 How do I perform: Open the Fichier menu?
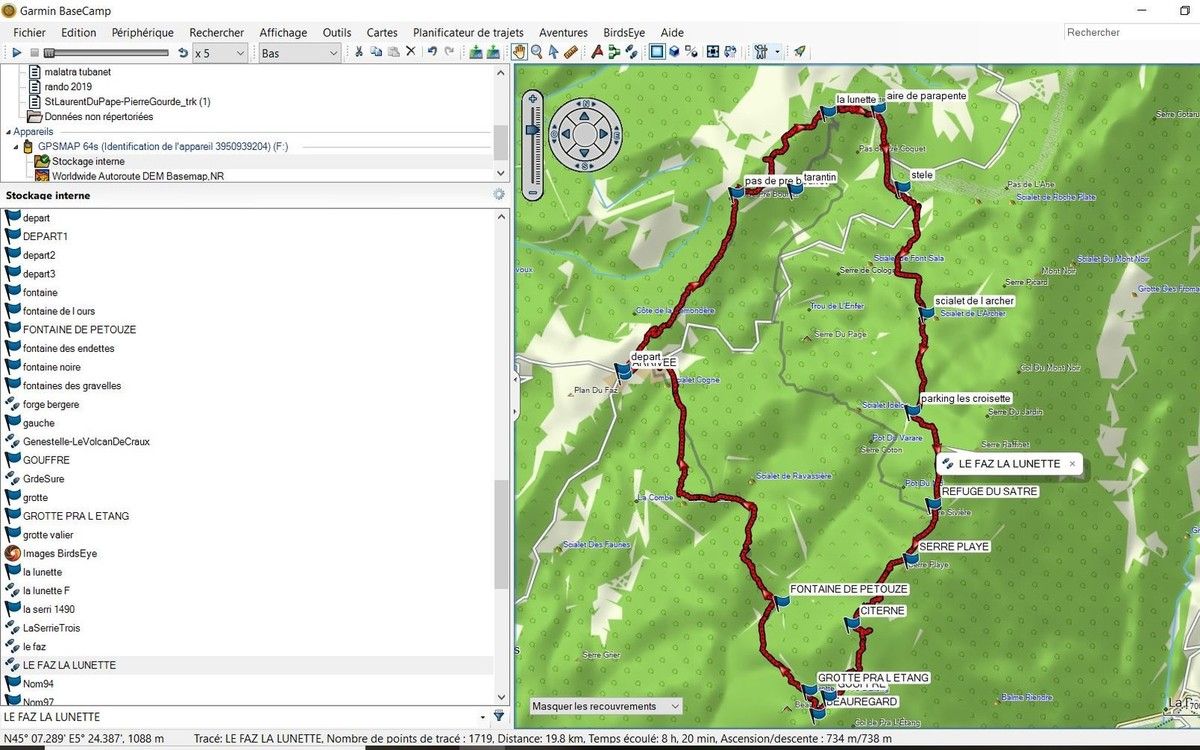30,32
